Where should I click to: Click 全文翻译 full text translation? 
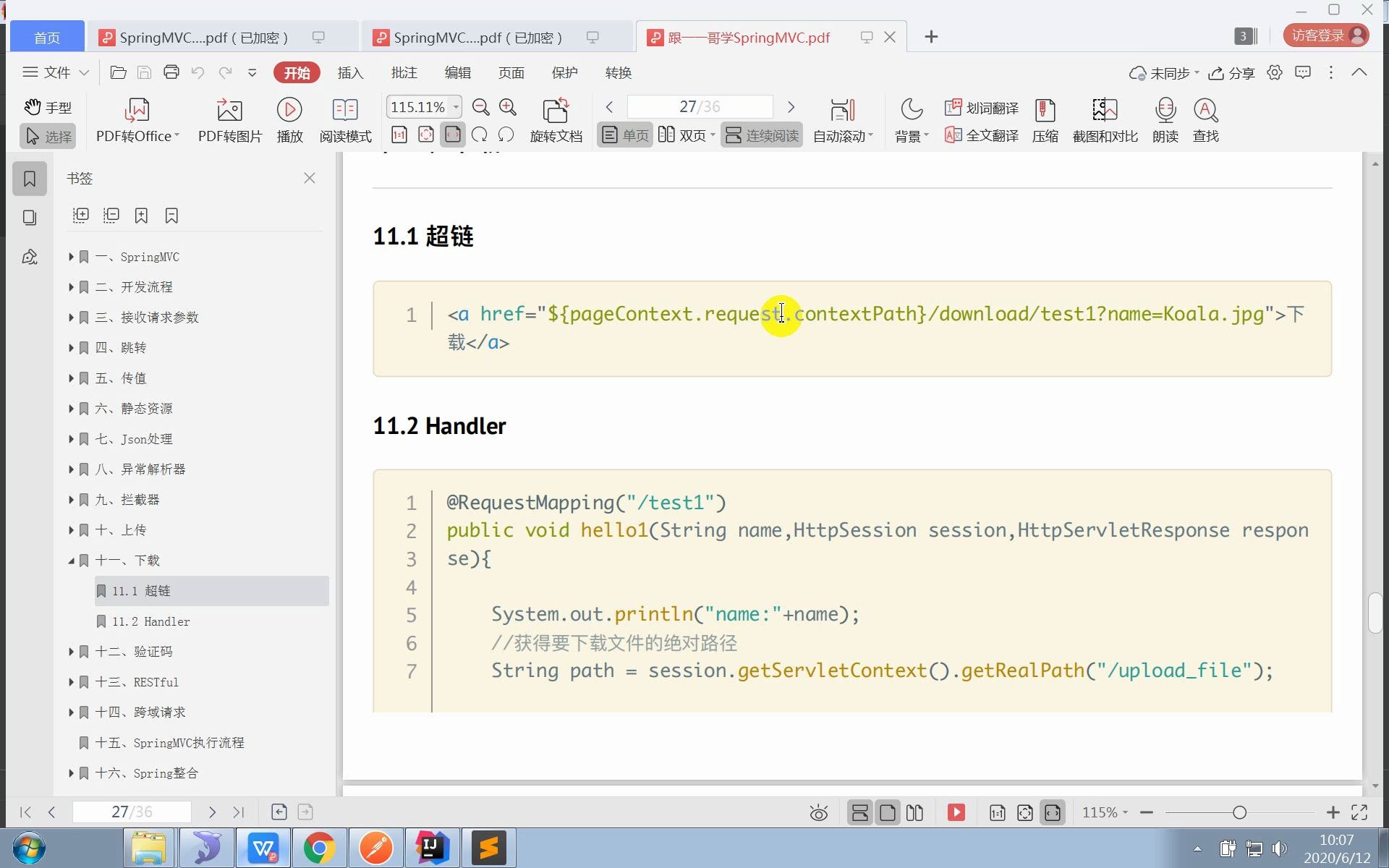pos(981,135)
